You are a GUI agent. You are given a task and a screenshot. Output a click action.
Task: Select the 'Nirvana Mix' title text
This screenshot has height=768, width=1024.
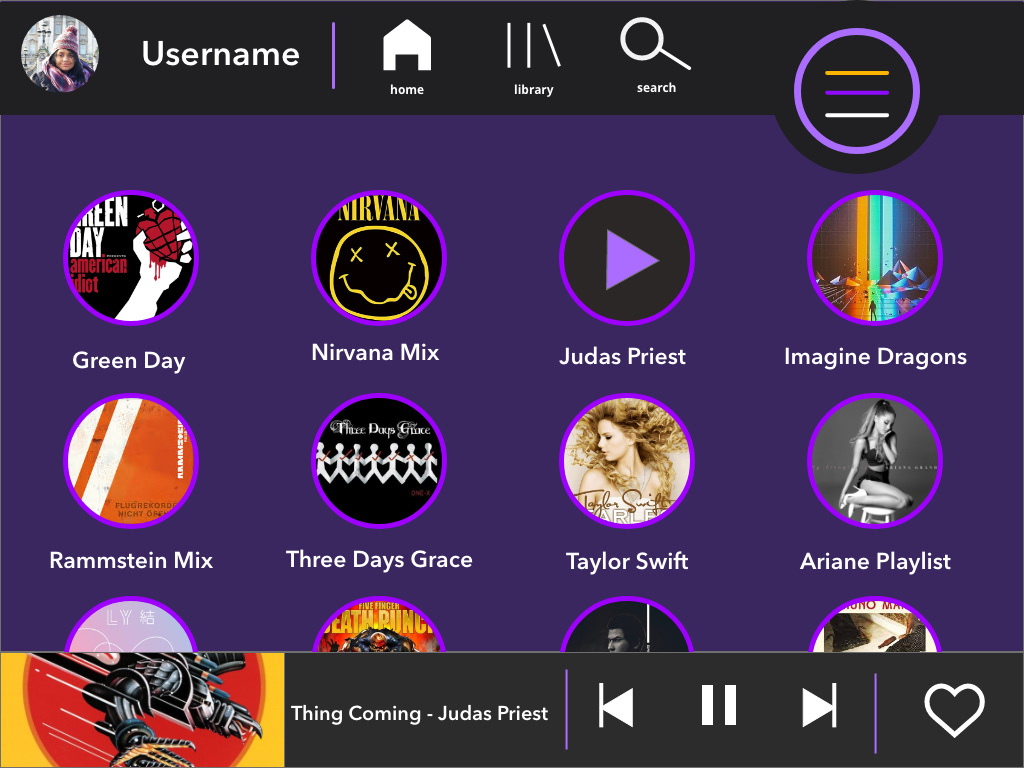[376, 353]
